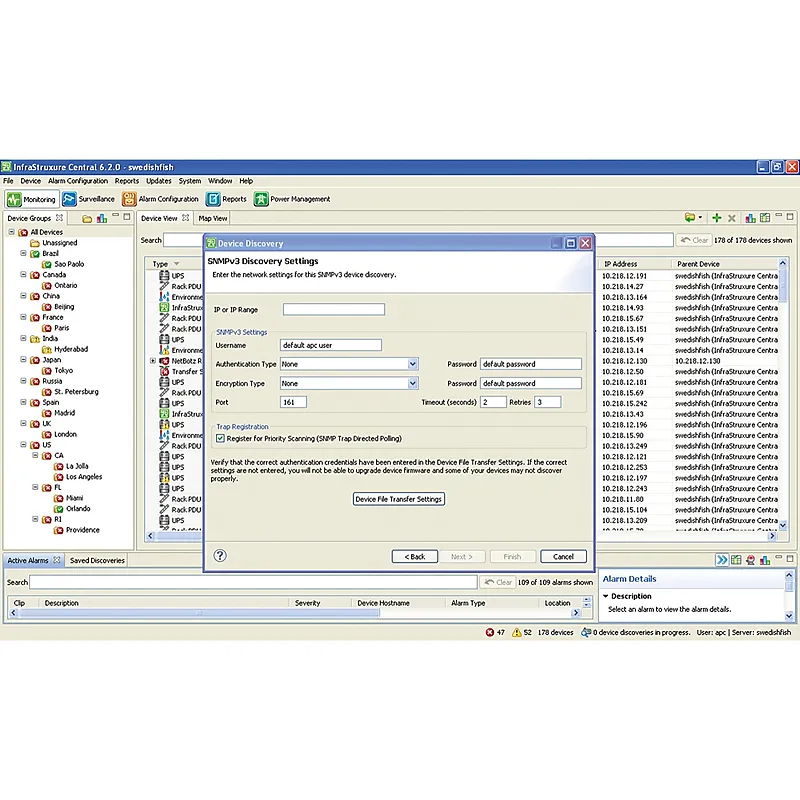800x800 pixels.
Task: Click the Retries field
Action: tap(547, 402)
